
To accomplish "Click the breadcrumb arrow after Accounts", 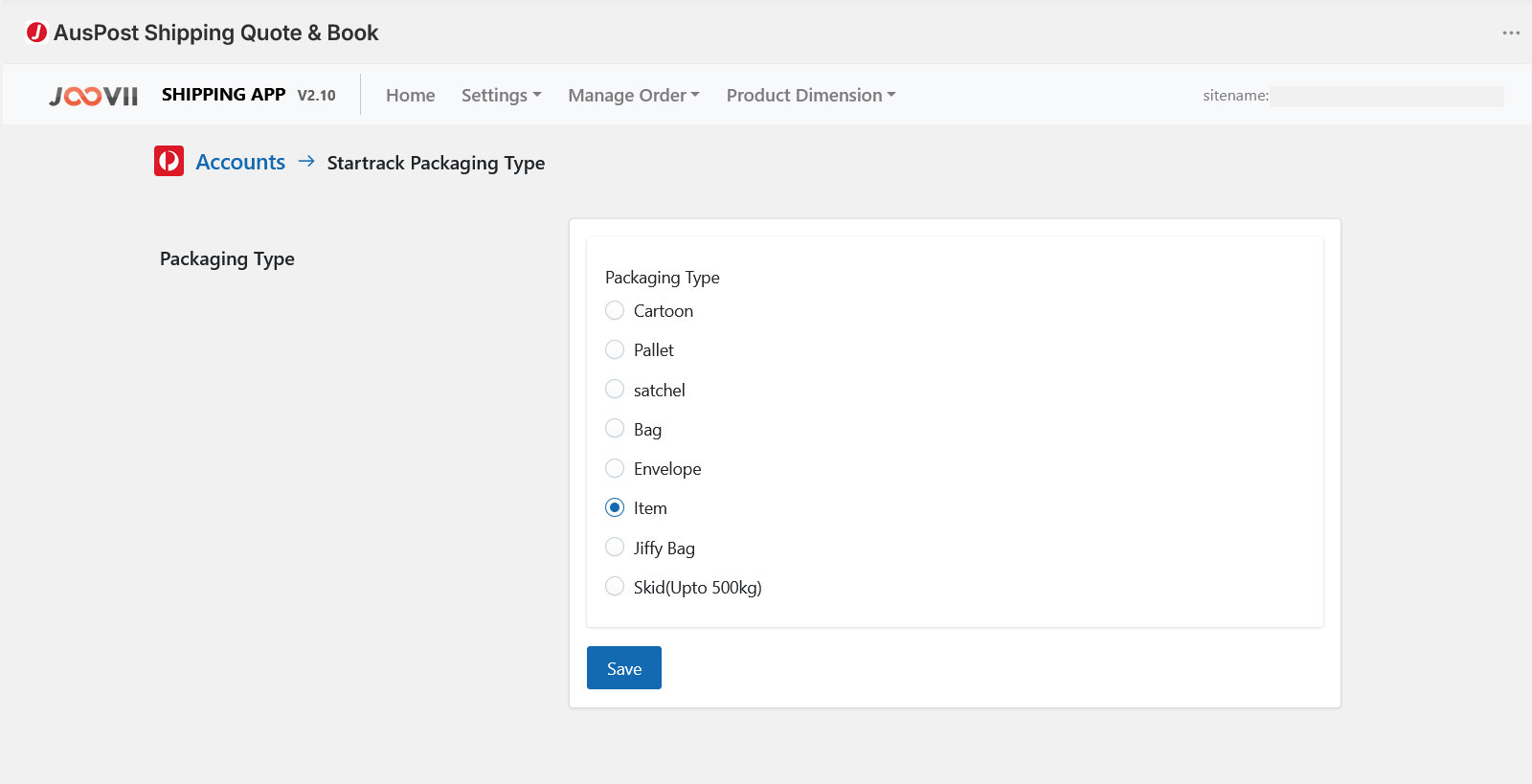I will [x=306, y=162].
